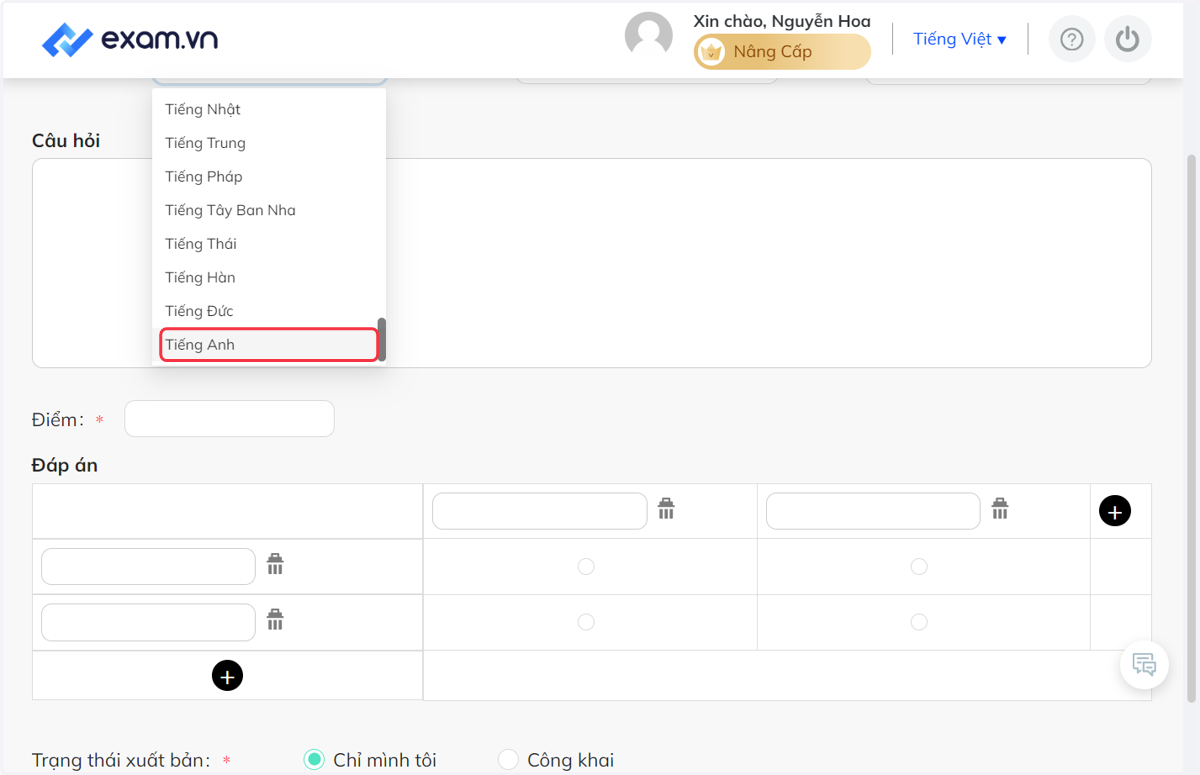1200x775 pixels.
Task: Select Tiếng Thái from the list
Action: [268, 244]
